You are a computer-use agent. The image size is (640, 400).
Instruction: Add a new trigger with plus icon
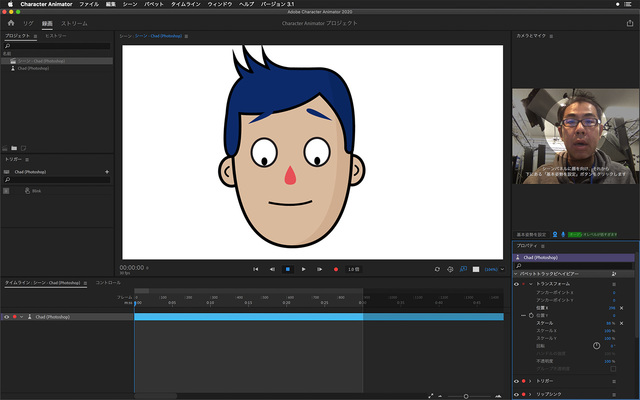click(107, 172)
